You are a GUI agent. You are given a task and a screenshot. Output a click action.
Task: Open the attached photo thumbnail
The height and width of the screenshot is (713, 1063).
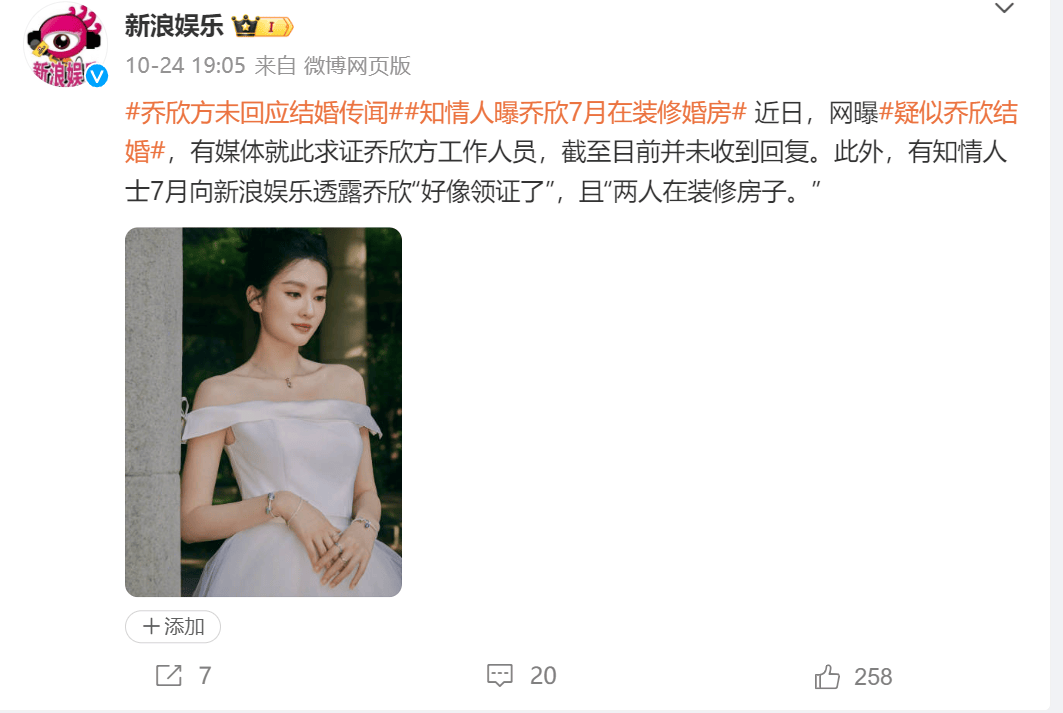coord(264,412)
